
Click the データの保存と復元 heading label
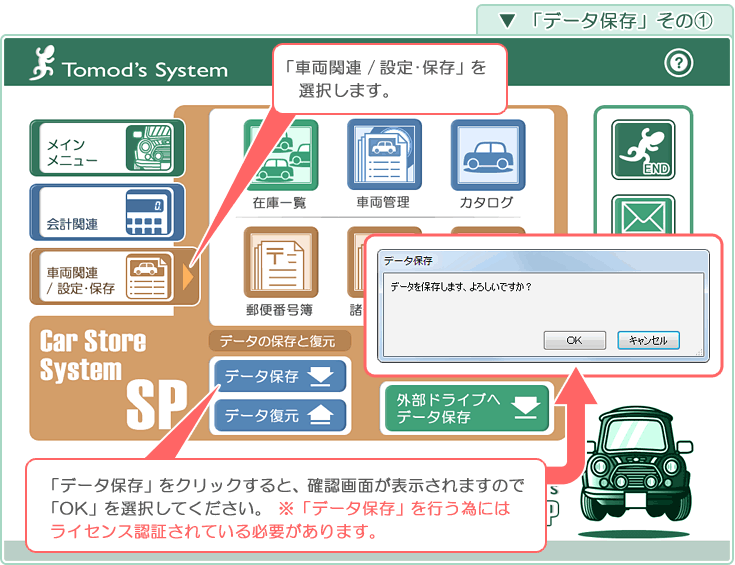278,341
